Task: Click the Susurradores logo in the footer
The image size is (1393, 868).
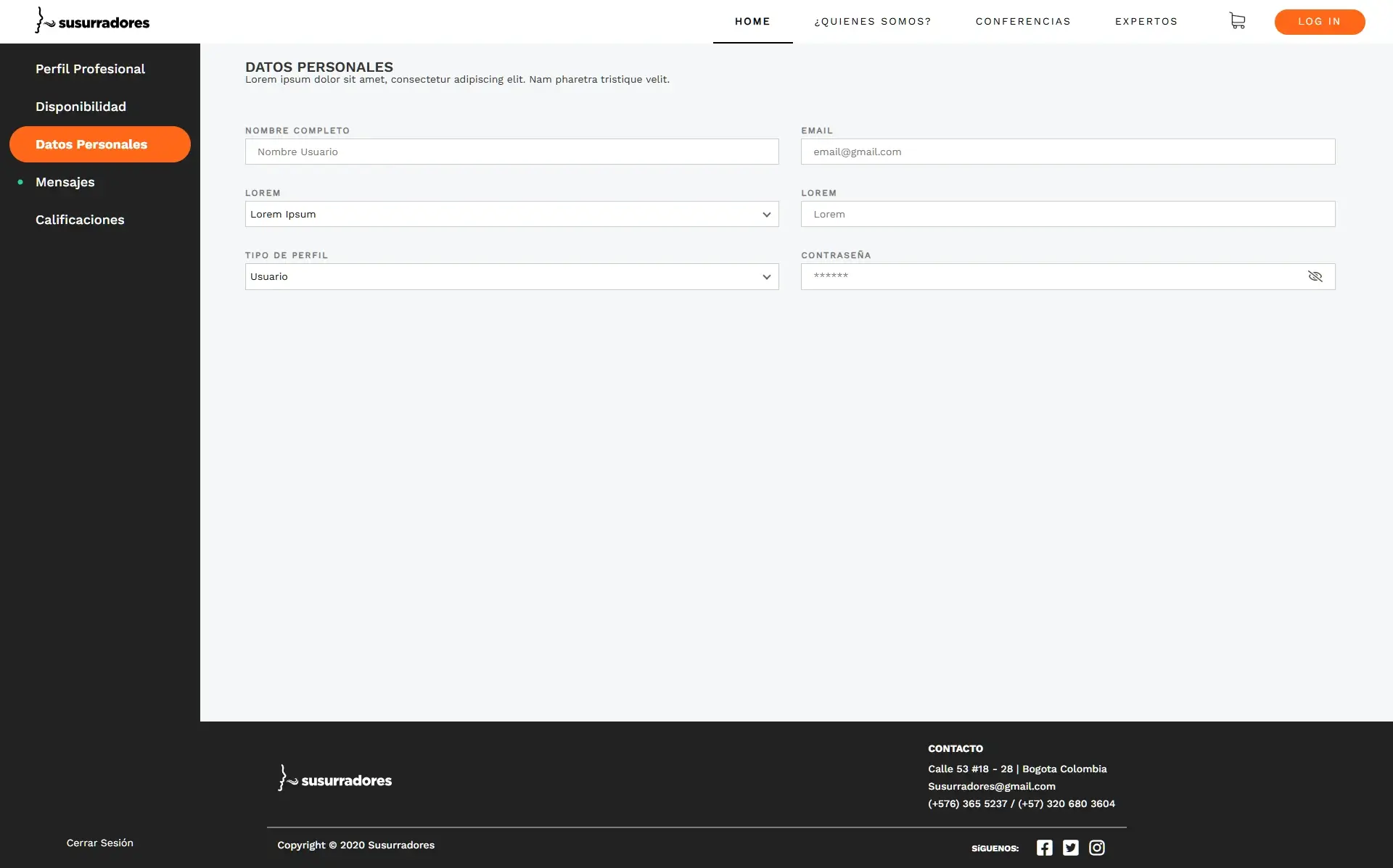Action: pos(334,779)
